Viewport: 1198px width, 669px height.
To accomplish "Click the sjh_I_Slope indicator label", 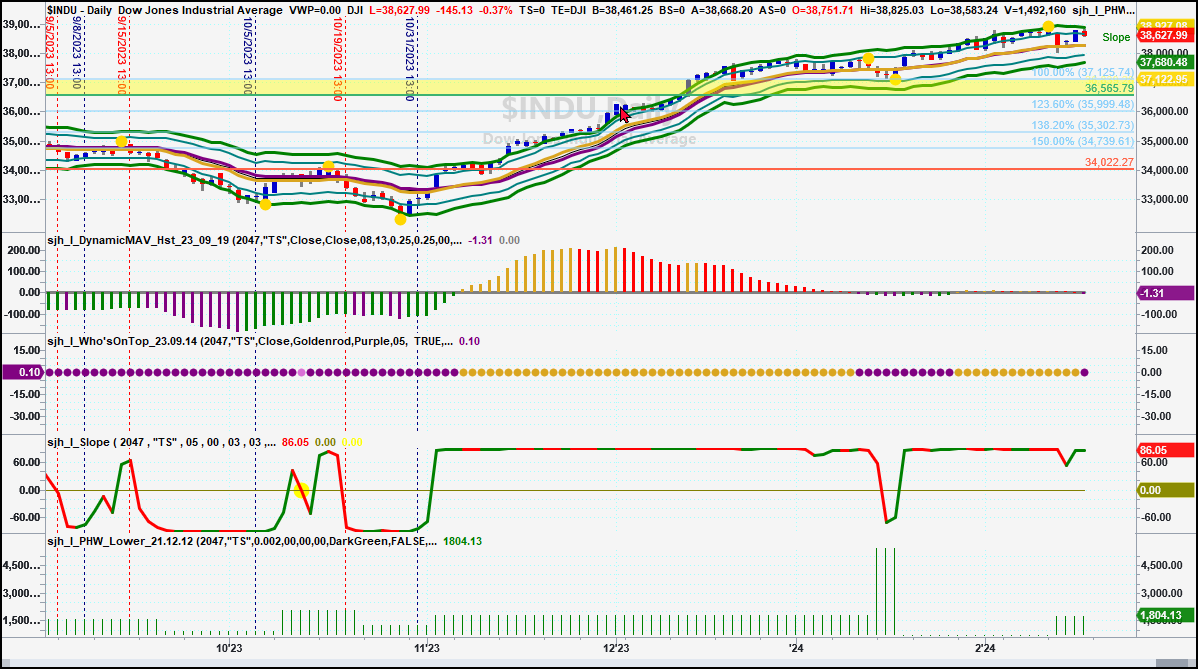I will click(161, 442).
